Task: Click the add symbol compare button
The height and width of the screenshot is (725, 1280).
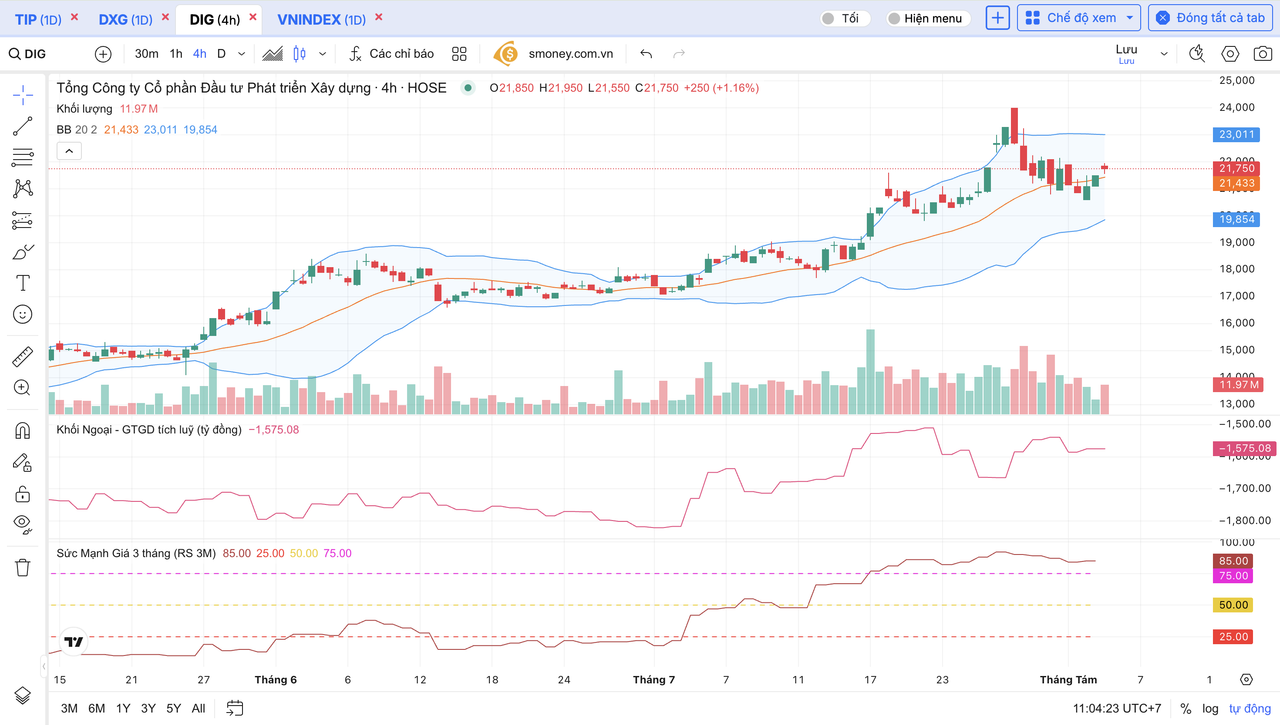Action: click(x=103, y=54)
